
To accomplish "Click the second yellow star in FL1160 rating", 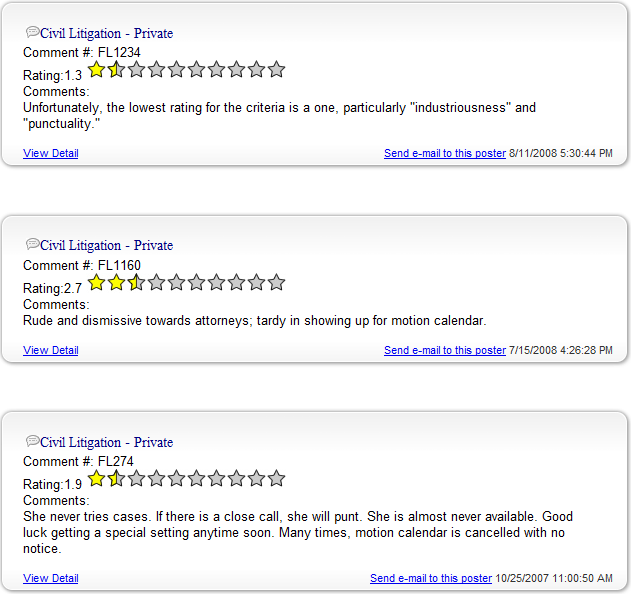I will [117, 283].
